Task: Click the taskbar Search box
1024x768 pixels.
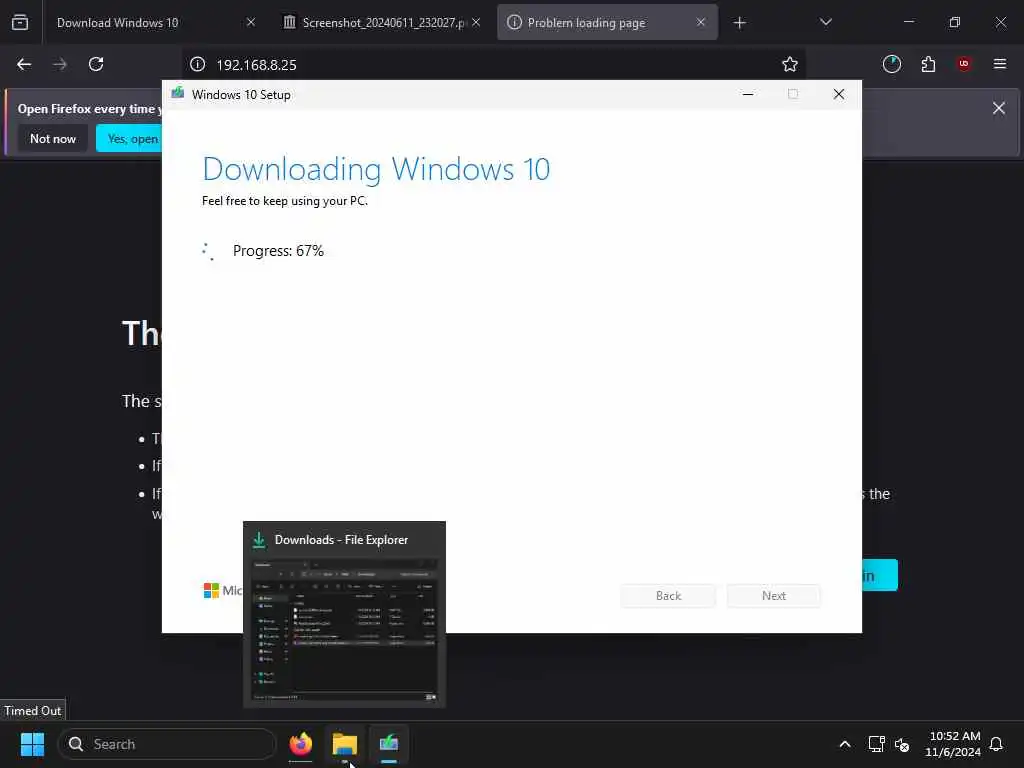Action: pos(167,744)
